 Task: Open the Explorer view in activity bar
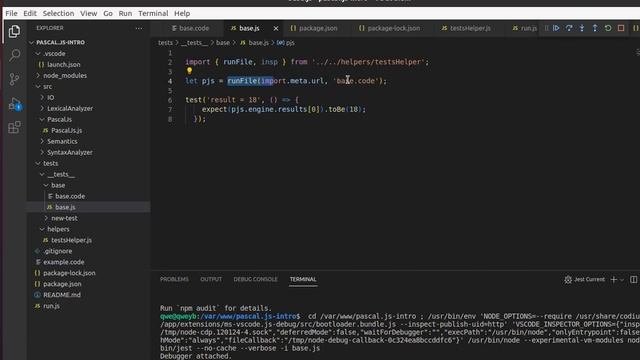point(14,31)
